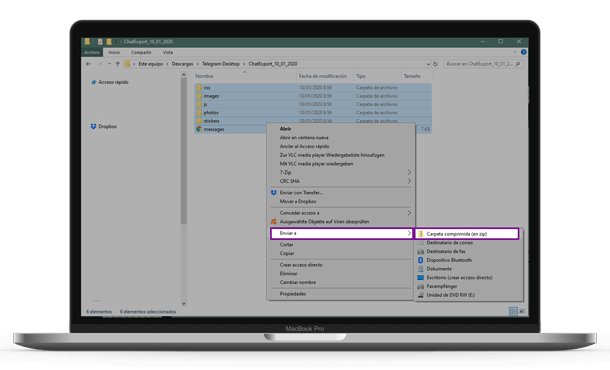Expand the ribbon with the chevron
Viewport: 610px width, 370px height.
[515, 52]
